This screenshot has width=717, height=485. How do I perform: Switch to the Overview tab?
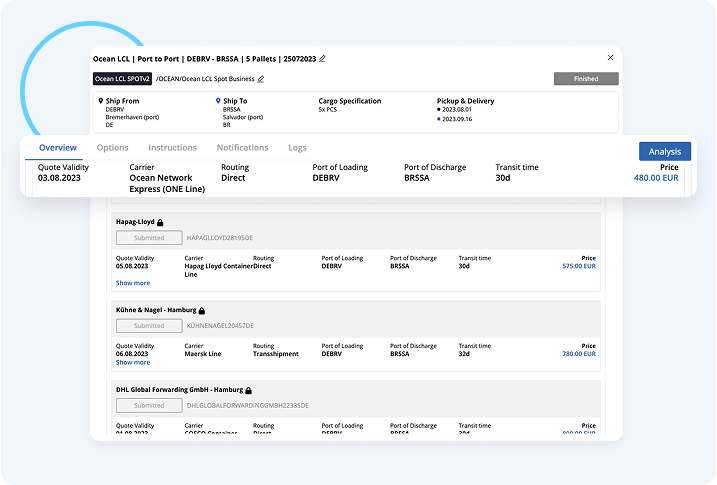click(x=58, y=148)
